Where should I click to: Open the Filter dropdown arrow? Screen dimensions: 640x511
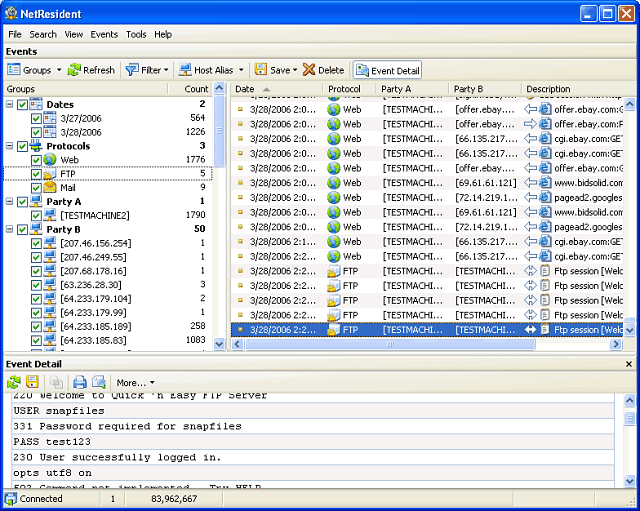[166, 70]
